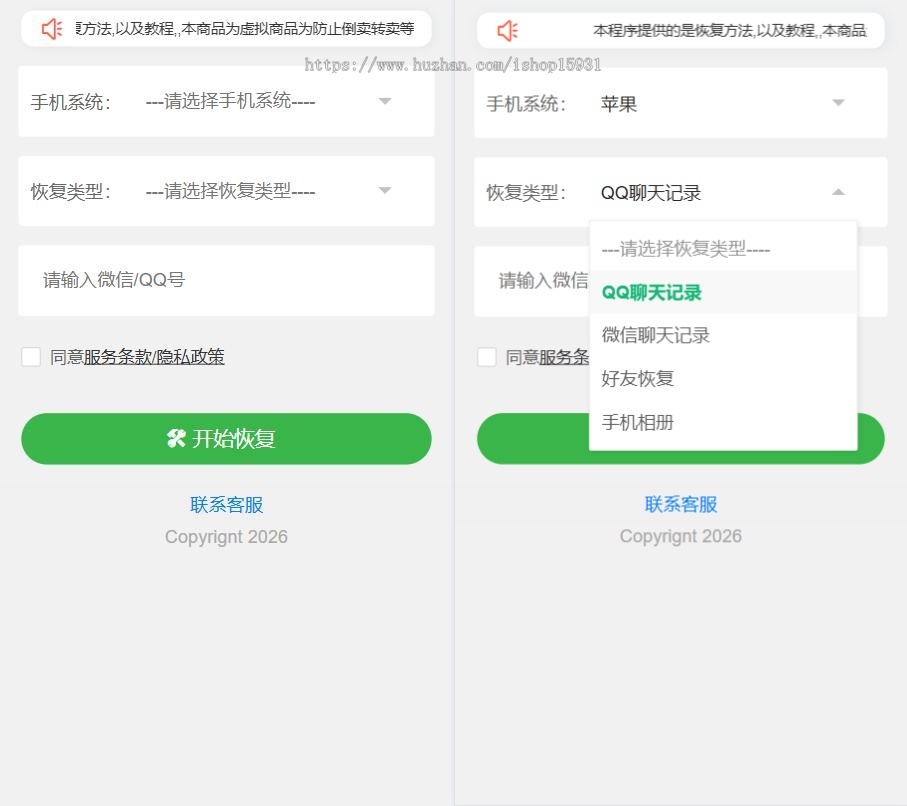Viewport: 907px width, 806px height.
Task: Focus the partly covered 请输入微信 input in right panel
Action: (532, 281)
